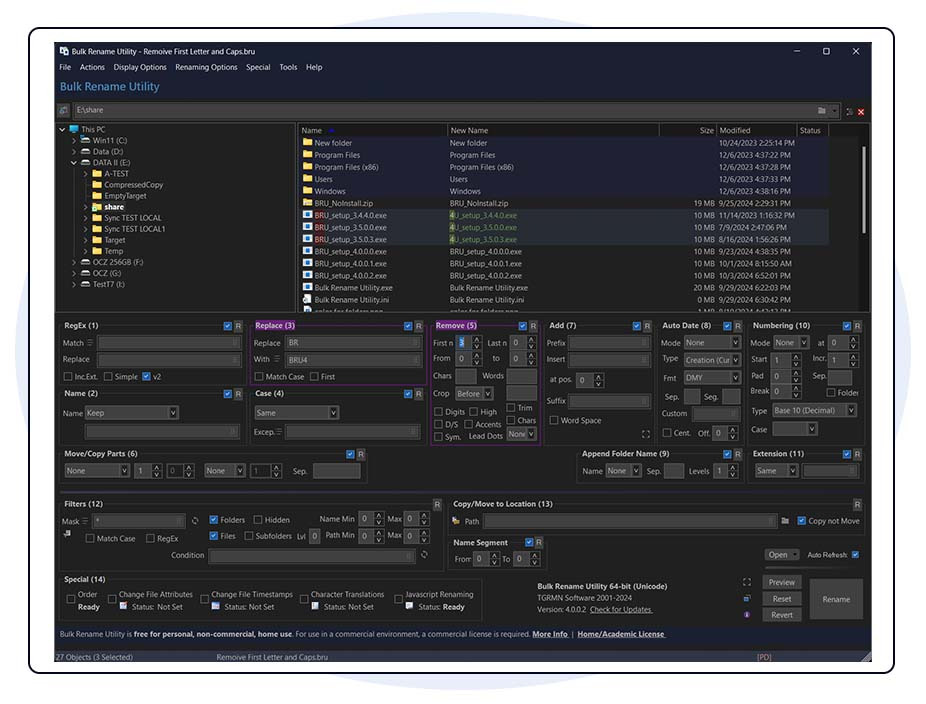Click the Filters mask refresh icon
Screen dimensions: 926x704
click(195, 521)
